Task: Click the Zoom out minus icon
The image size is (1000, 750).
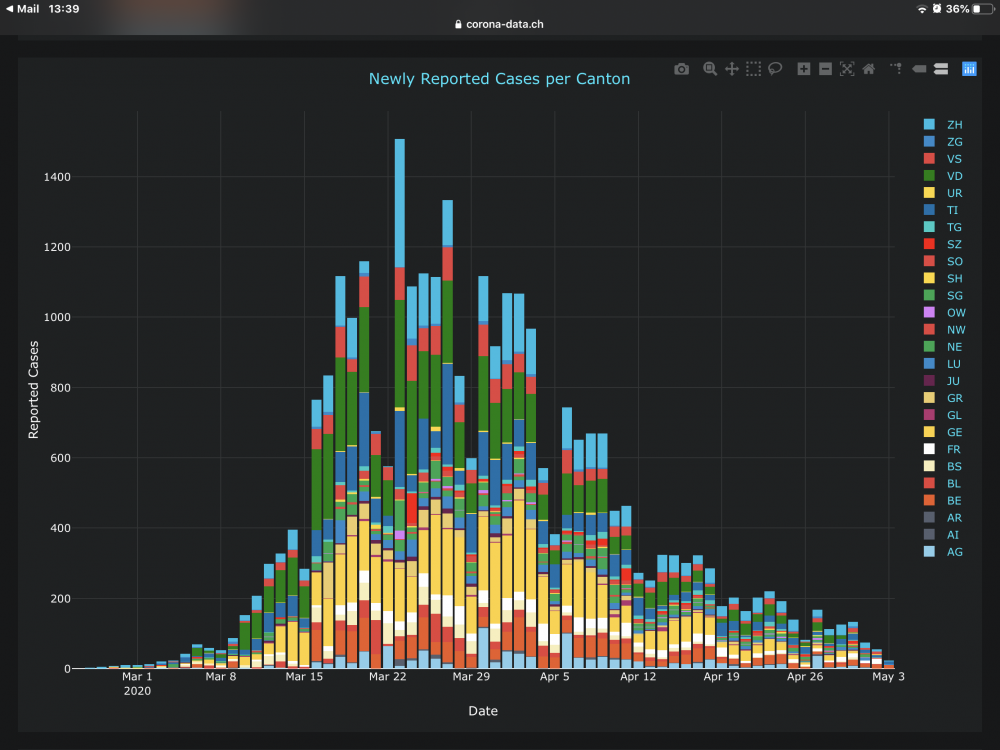Action: [825, 69]
